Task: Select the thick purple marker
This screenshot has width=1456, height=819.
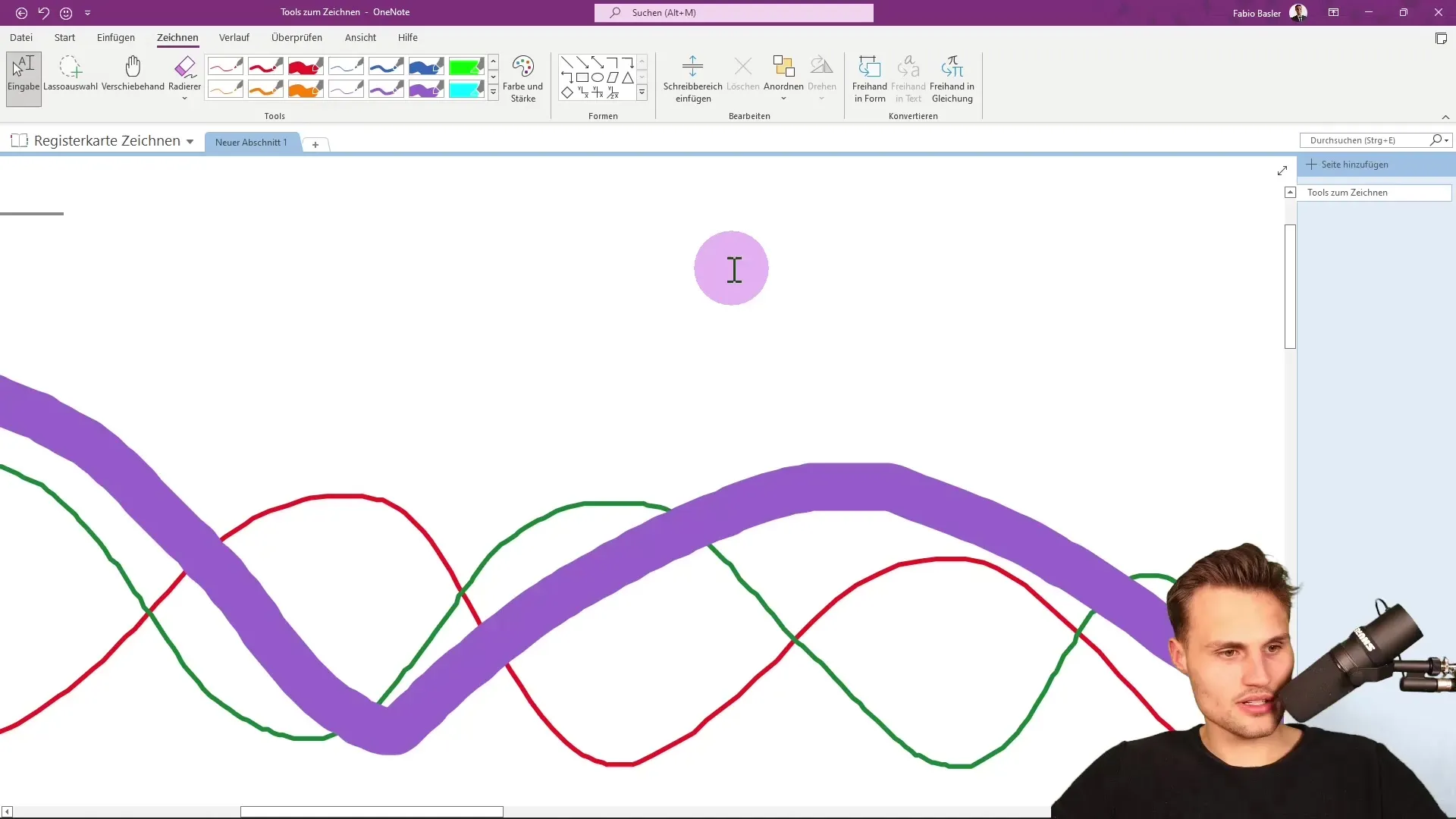Action: (x=426, y=89)
